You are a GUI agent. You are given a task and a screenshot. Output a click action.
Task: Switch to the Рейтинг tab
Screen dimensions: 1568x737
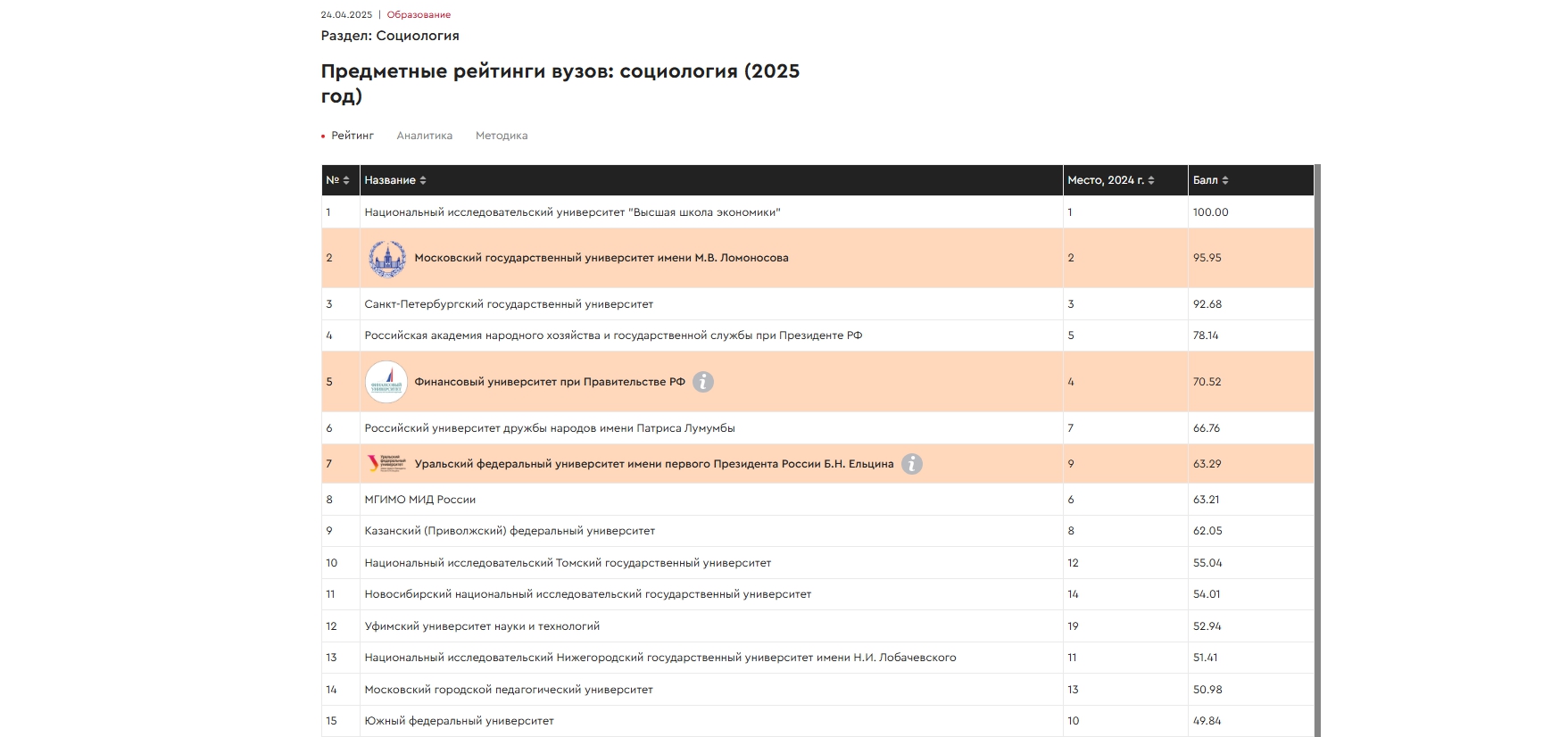(353, 136)
